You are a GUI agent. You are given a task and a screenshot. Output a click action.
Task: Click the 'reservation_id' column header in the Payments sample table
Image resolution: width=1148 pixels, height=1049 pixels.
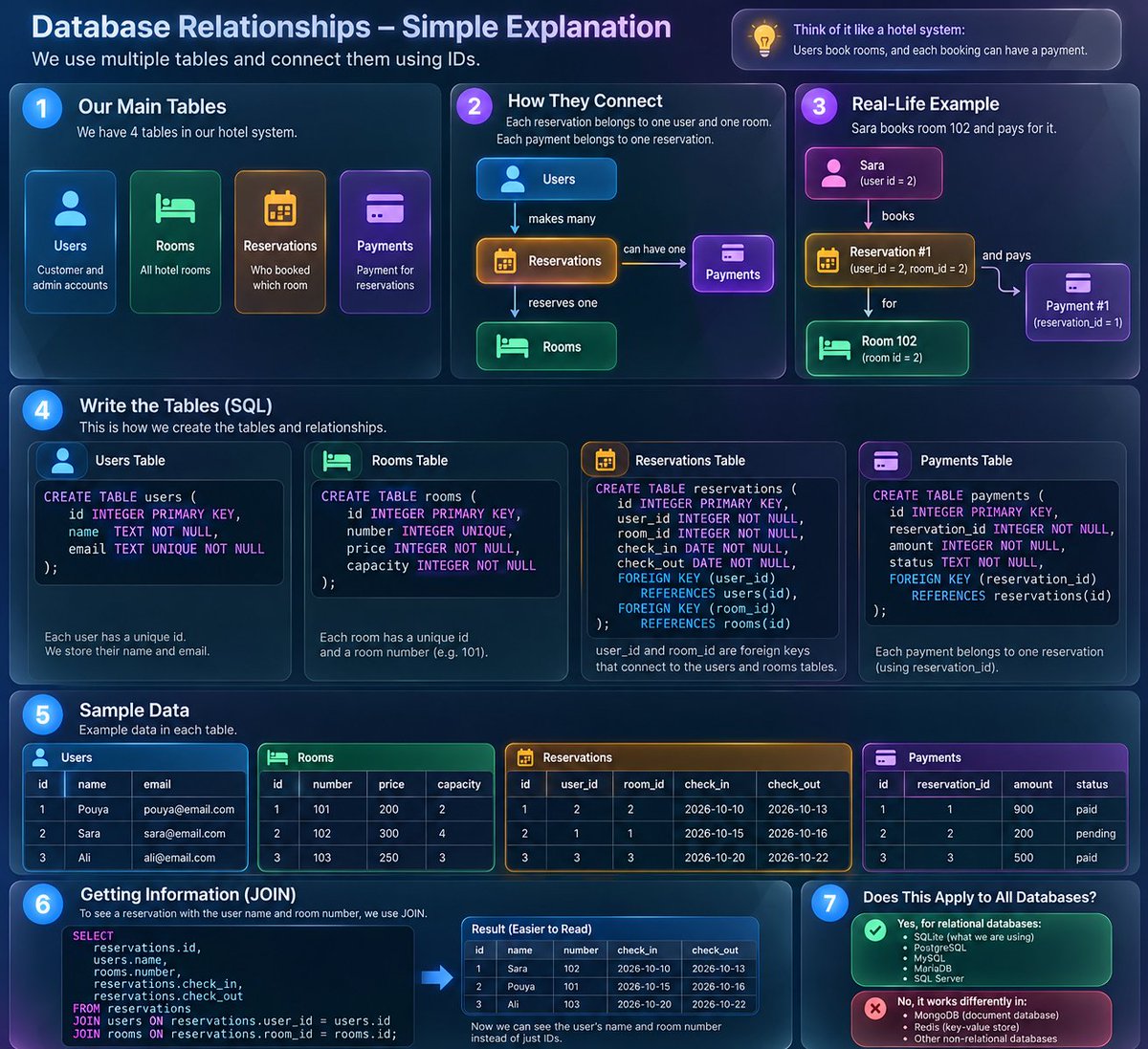pyautogui.click(x=953, y=784)
